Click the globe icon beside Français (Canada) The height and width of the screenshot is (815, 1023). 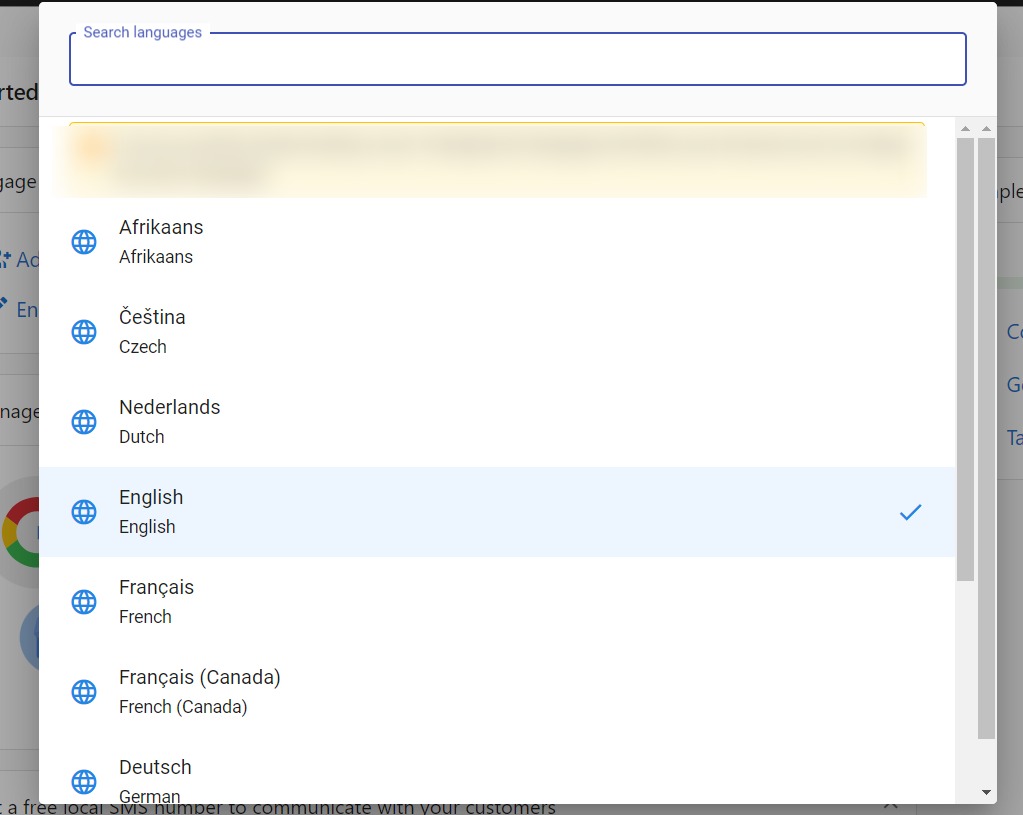(x=84, y=691)
